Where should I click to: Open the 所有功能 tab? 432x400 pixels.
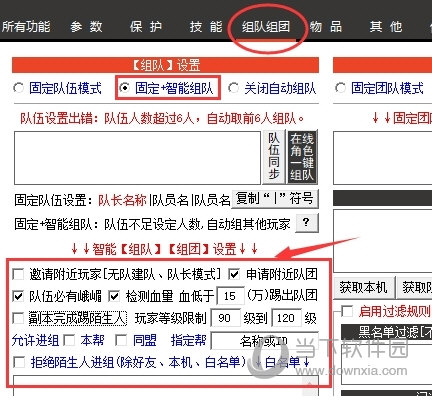click(x=26, y=27)
